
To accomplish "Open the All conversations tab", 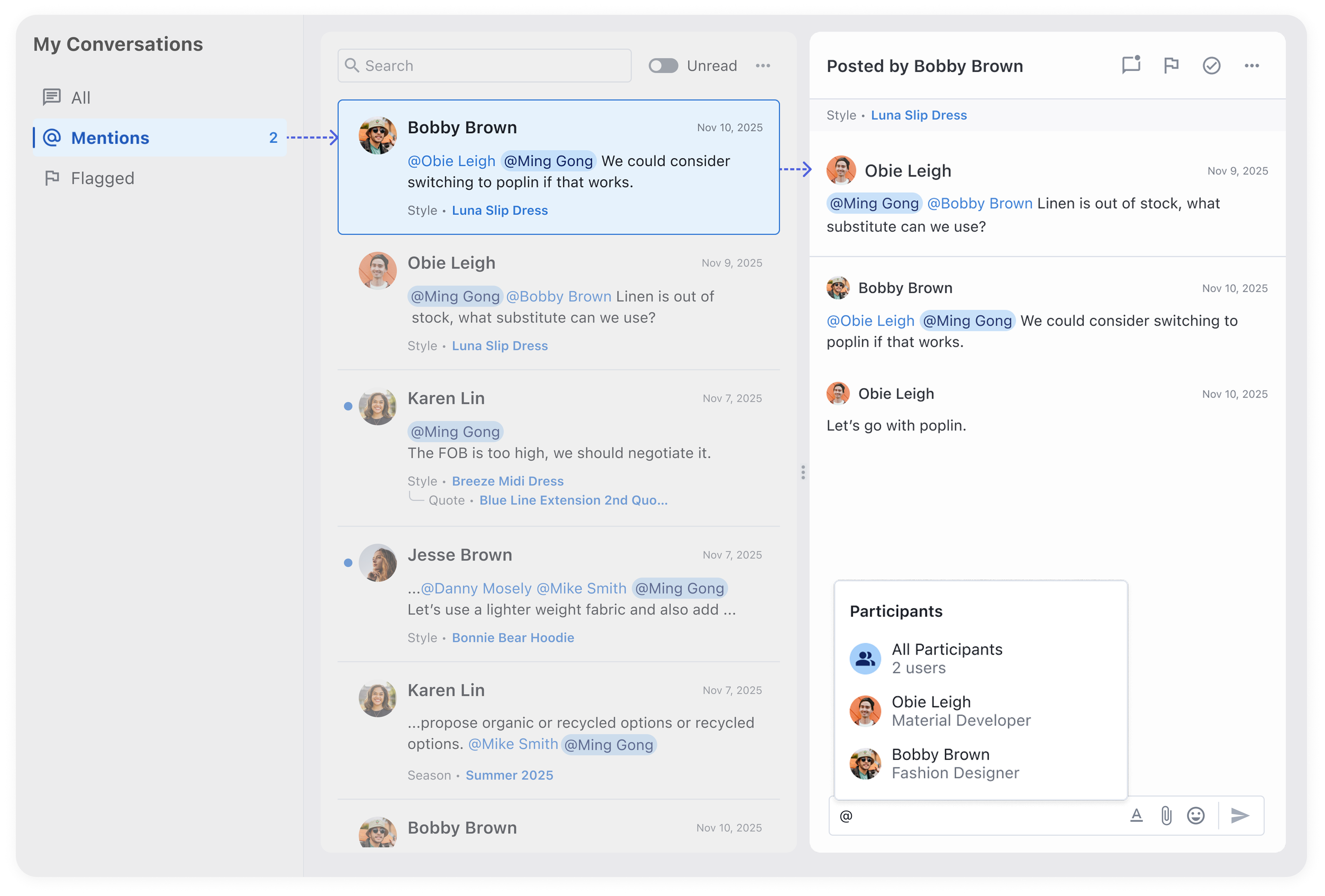I will pyautogui.click(x=80, y=98).
